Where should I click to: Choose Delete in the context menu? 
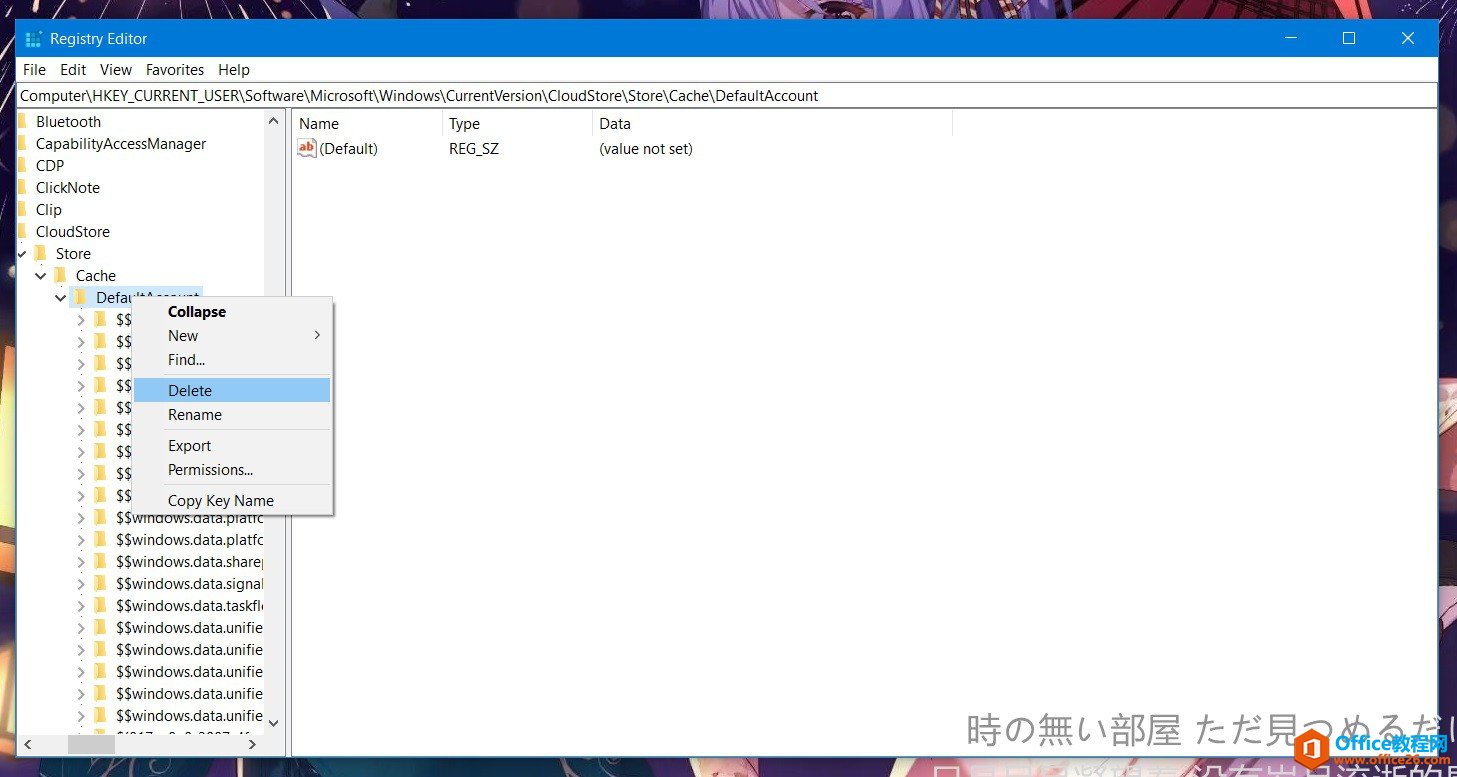[232, 390]
